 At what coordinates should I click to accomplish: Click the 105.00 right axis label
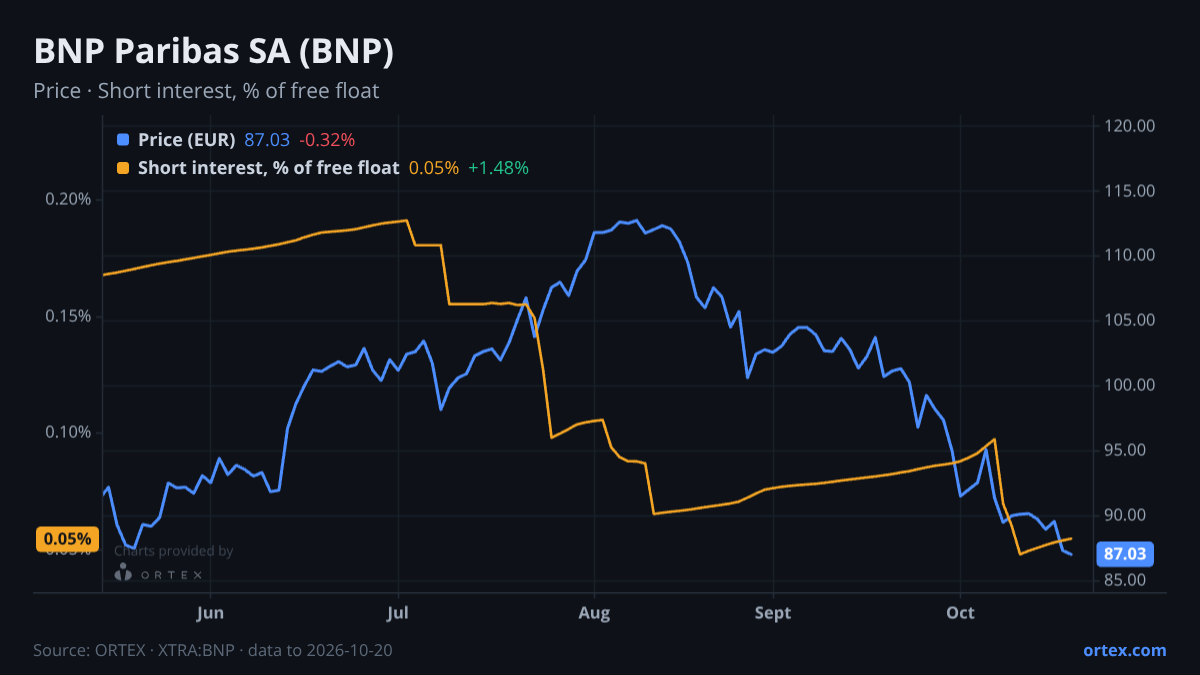1130,320
